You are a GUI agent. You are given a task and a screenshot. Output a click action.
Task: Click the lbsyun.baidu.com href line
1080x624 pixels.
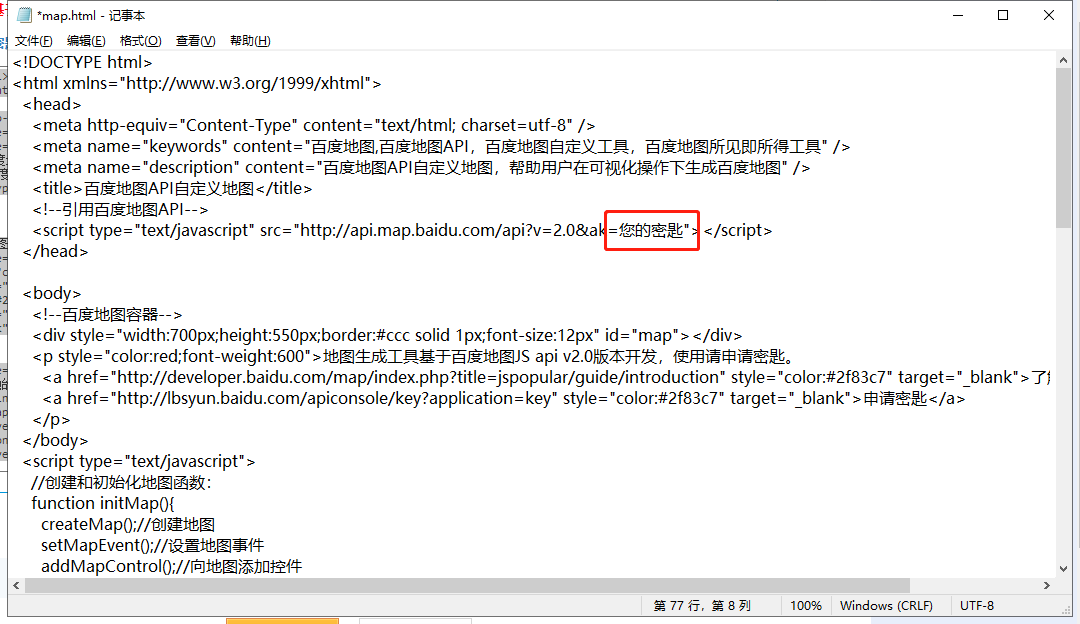pos(503,399)
